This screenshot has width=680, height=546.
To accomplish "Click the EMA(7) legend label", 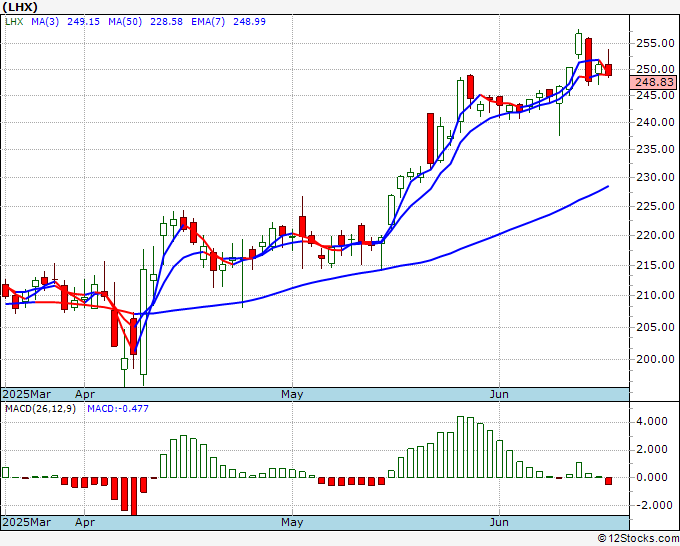I will 208,22.
